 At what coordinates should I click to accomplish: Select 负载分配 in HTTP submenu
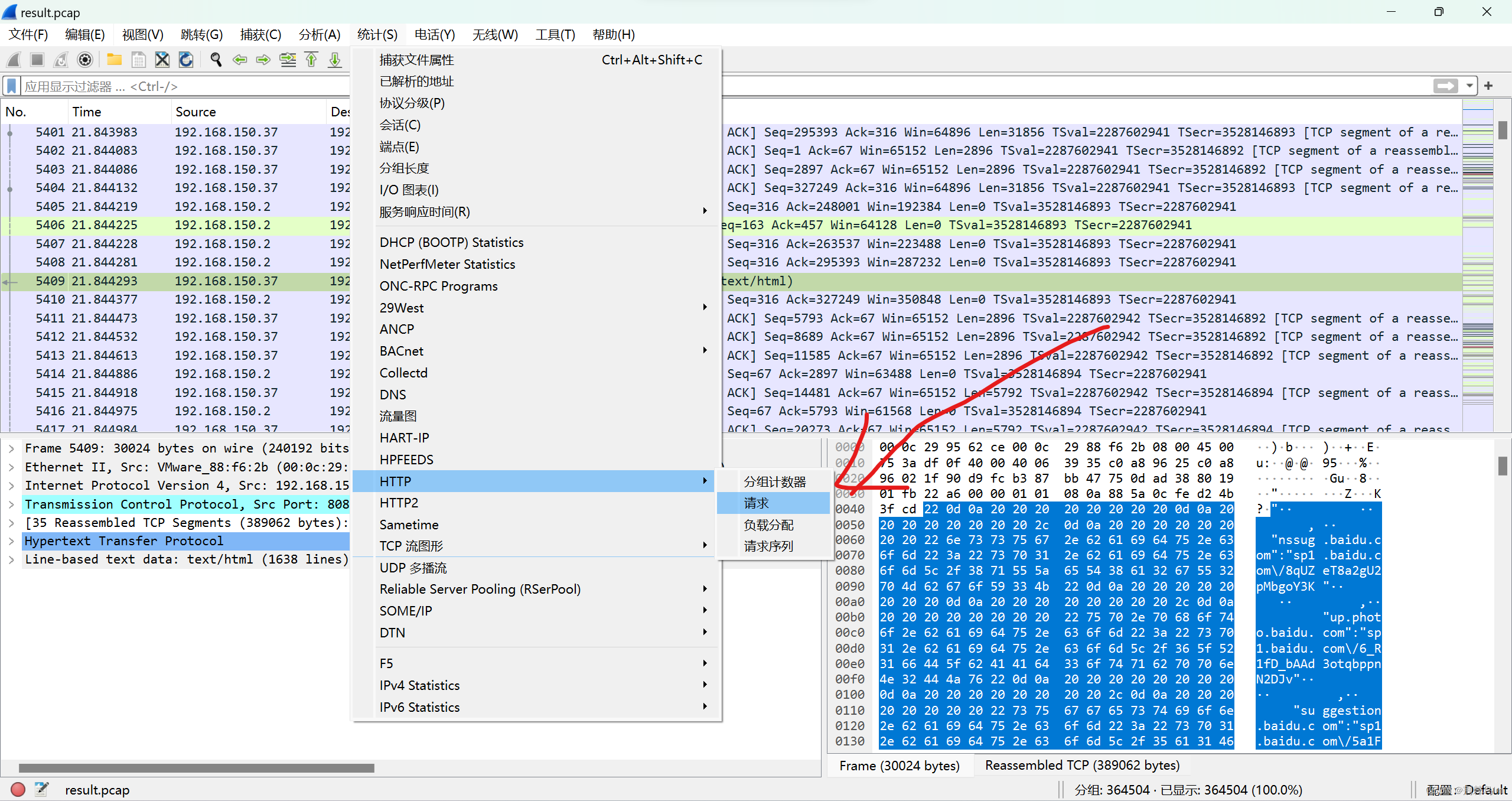click(773, 525)
